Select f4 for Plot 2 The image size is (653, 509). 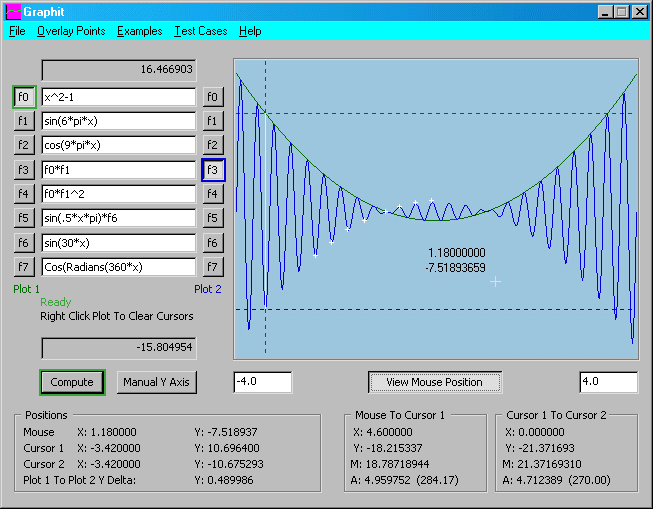tap(213, 194)
